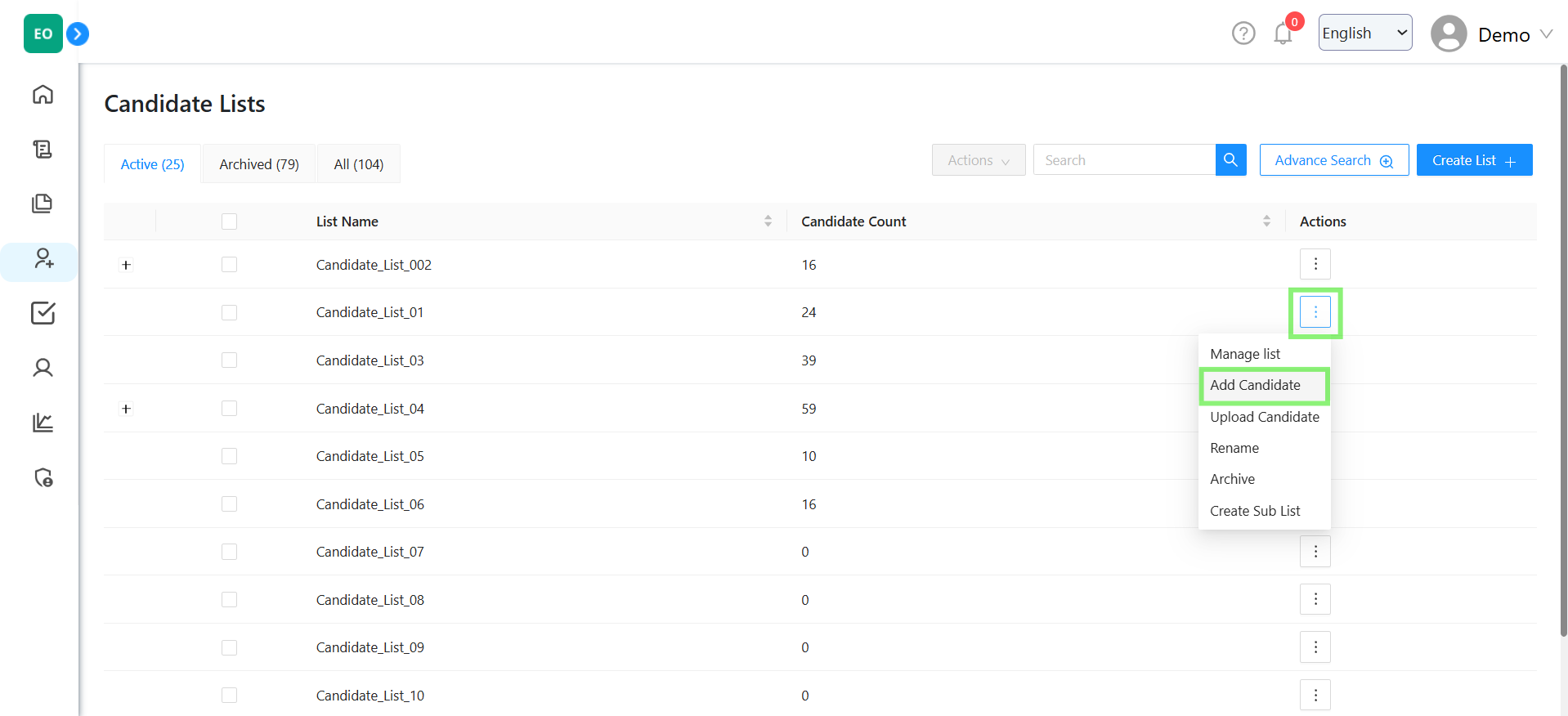Click the Create List button
The width and height of the screenshot is (1568, 716).
(1473, 160)
